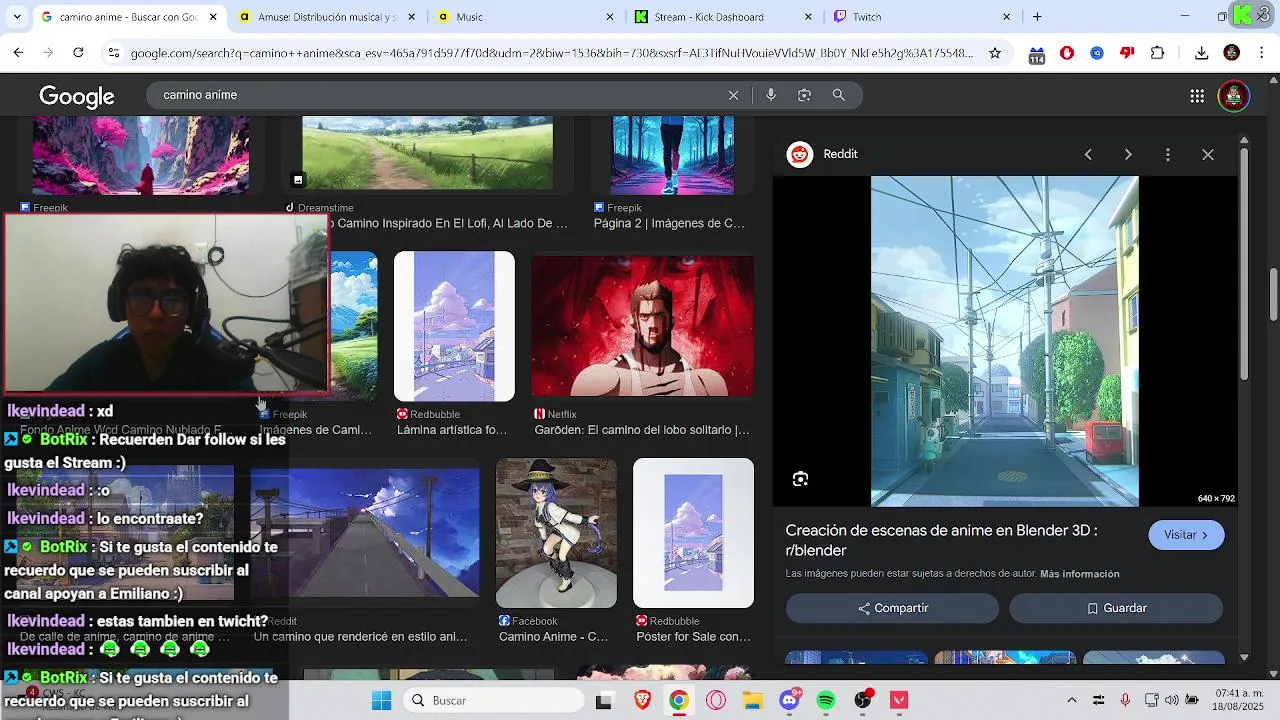1280x720 pixels.
Task: Open the Facebook Camino Anime figure thumbnail
Action: pyautogui.click(x=556, y=533)
